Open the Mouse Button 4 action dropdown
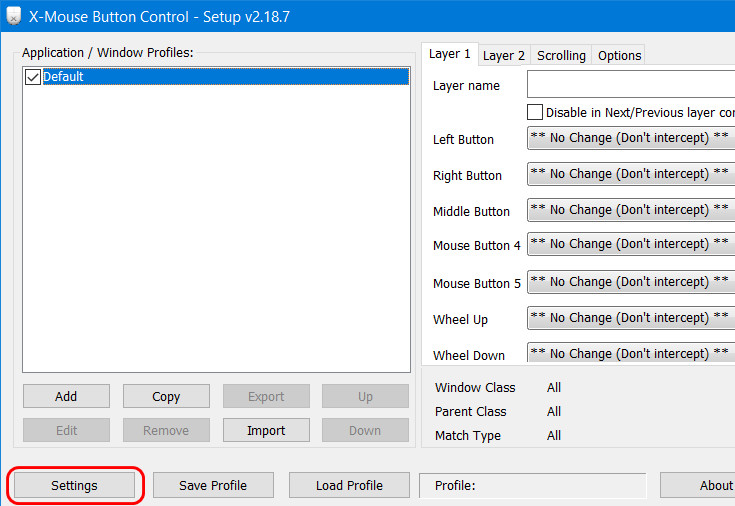This screenshot has width=735, height=506. coord(631,244)
